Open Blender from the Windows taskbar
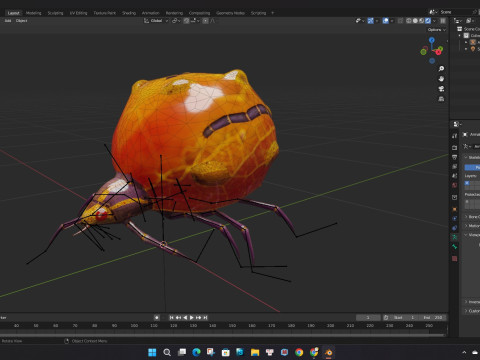This screenshot has height=360, width=480. pos(328,352)
